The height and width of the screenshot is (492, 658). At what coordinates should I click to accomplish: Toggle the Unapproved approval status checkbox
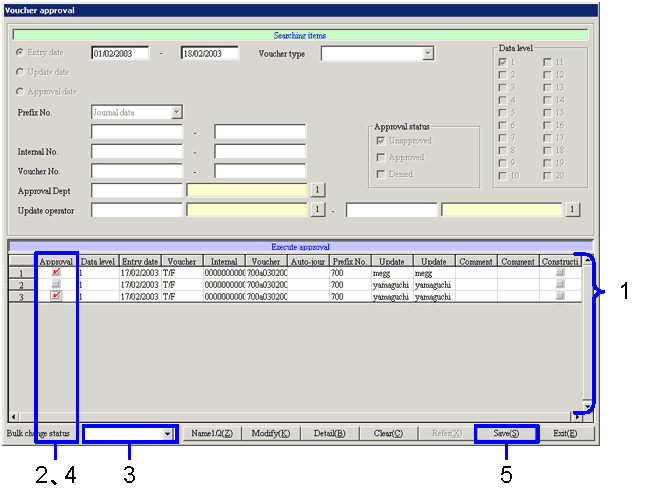click(380, 141)
